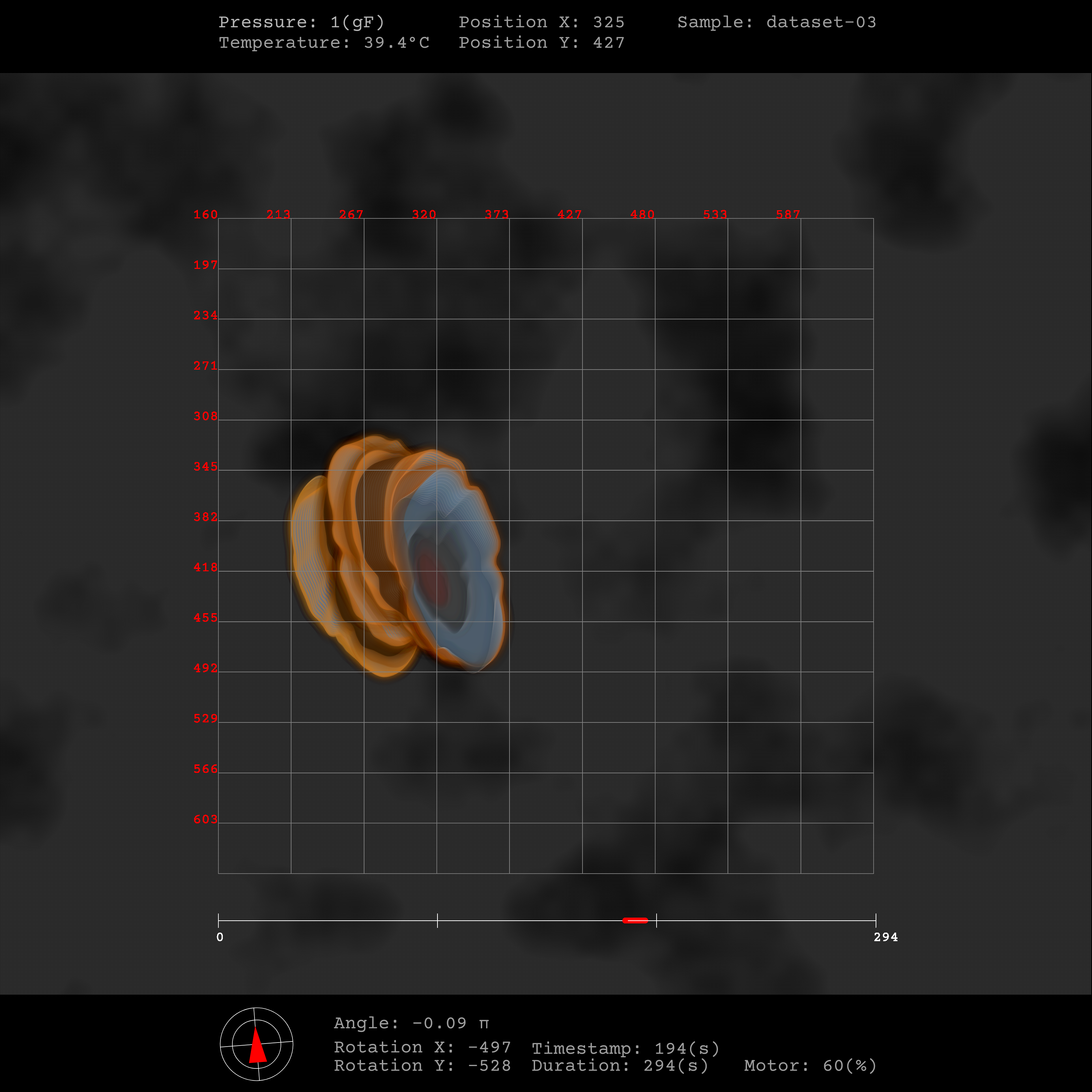Click the timeline tick beside the red marker
Image resolution: width=1092 pixels, height=1092 pixels.
(x=656, y=920)
